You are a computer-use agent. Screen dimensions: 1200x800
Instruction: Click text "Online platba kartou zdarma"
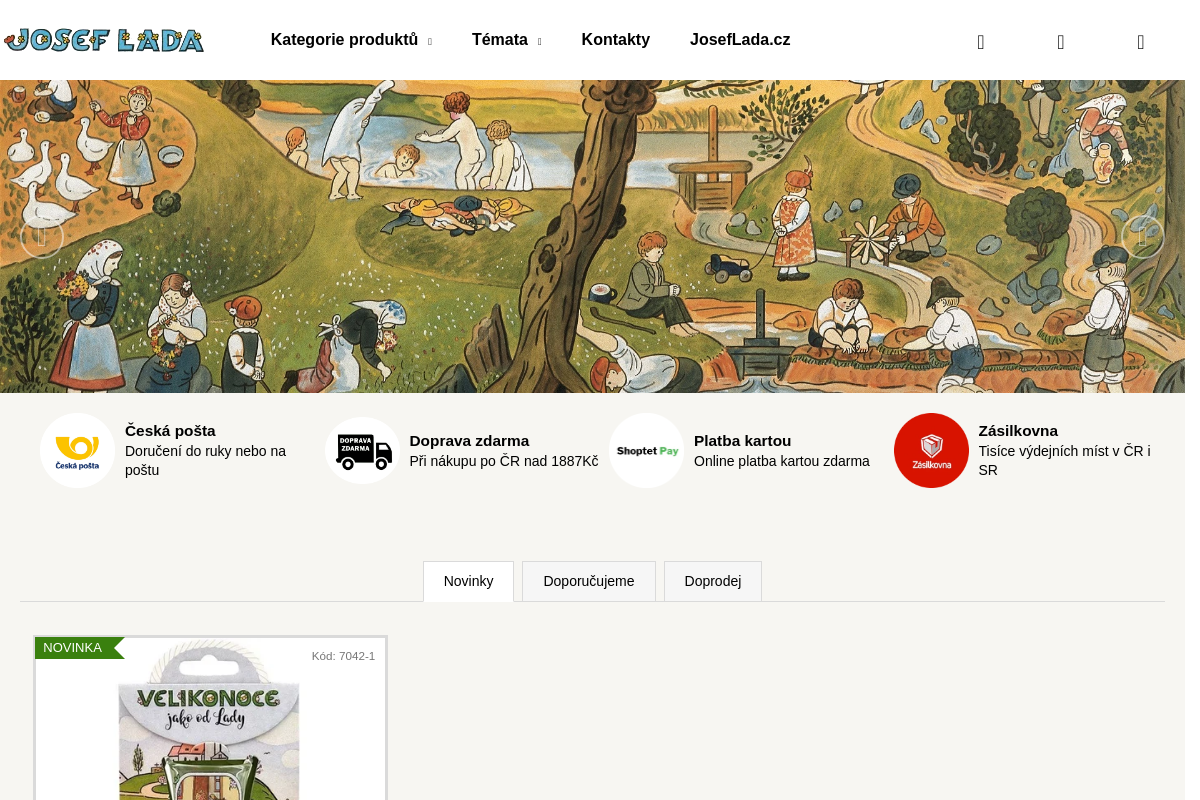pyautogui.click(x=782, y=461)
